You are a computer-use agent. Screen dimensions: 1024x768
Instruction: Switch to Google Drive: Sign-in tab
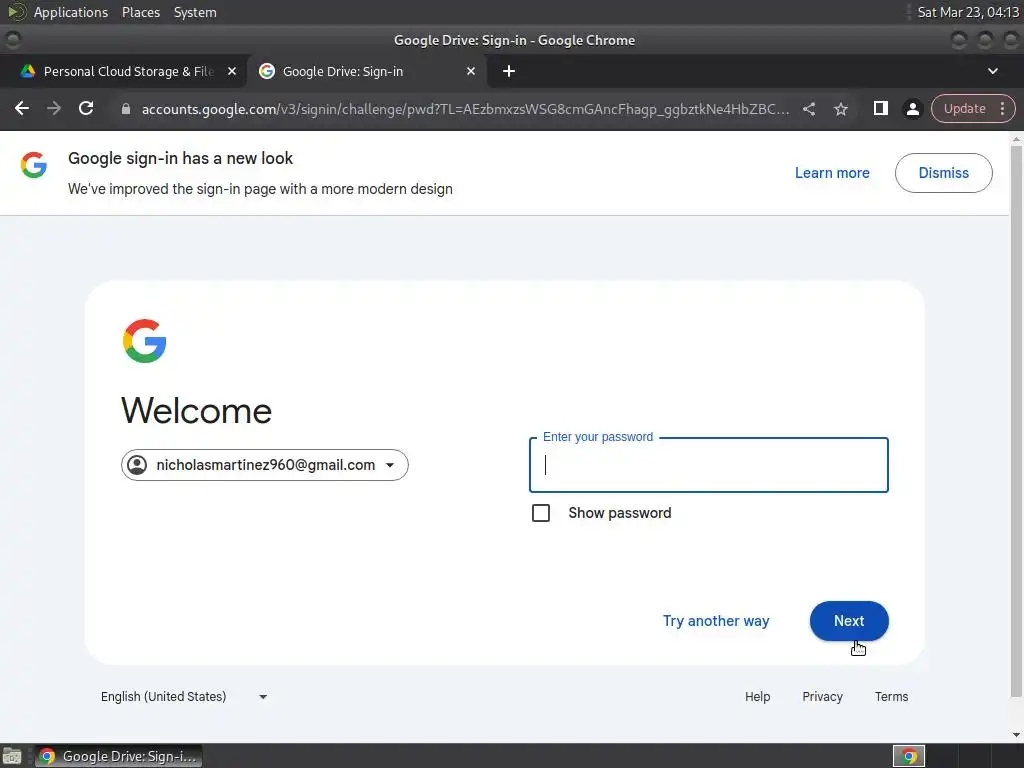366,71
